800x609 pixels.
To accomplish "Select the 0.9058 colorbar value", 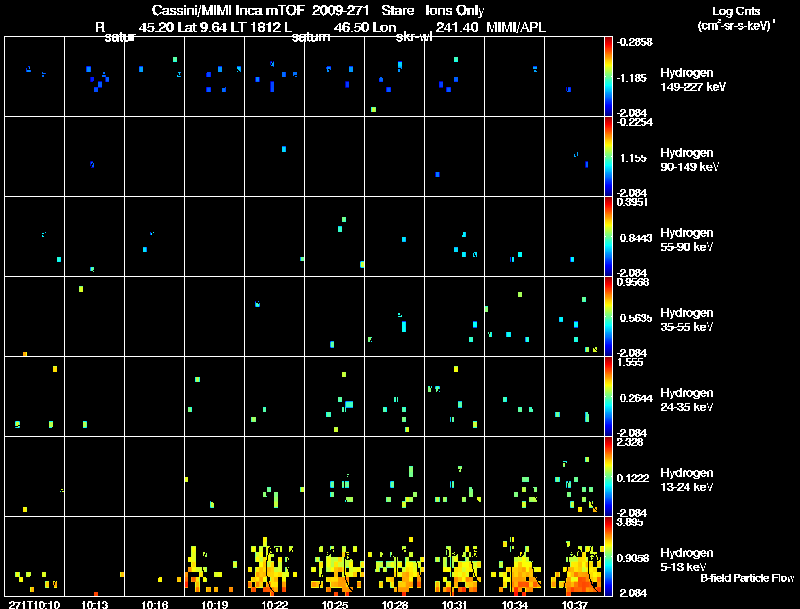I will [633, 559].
